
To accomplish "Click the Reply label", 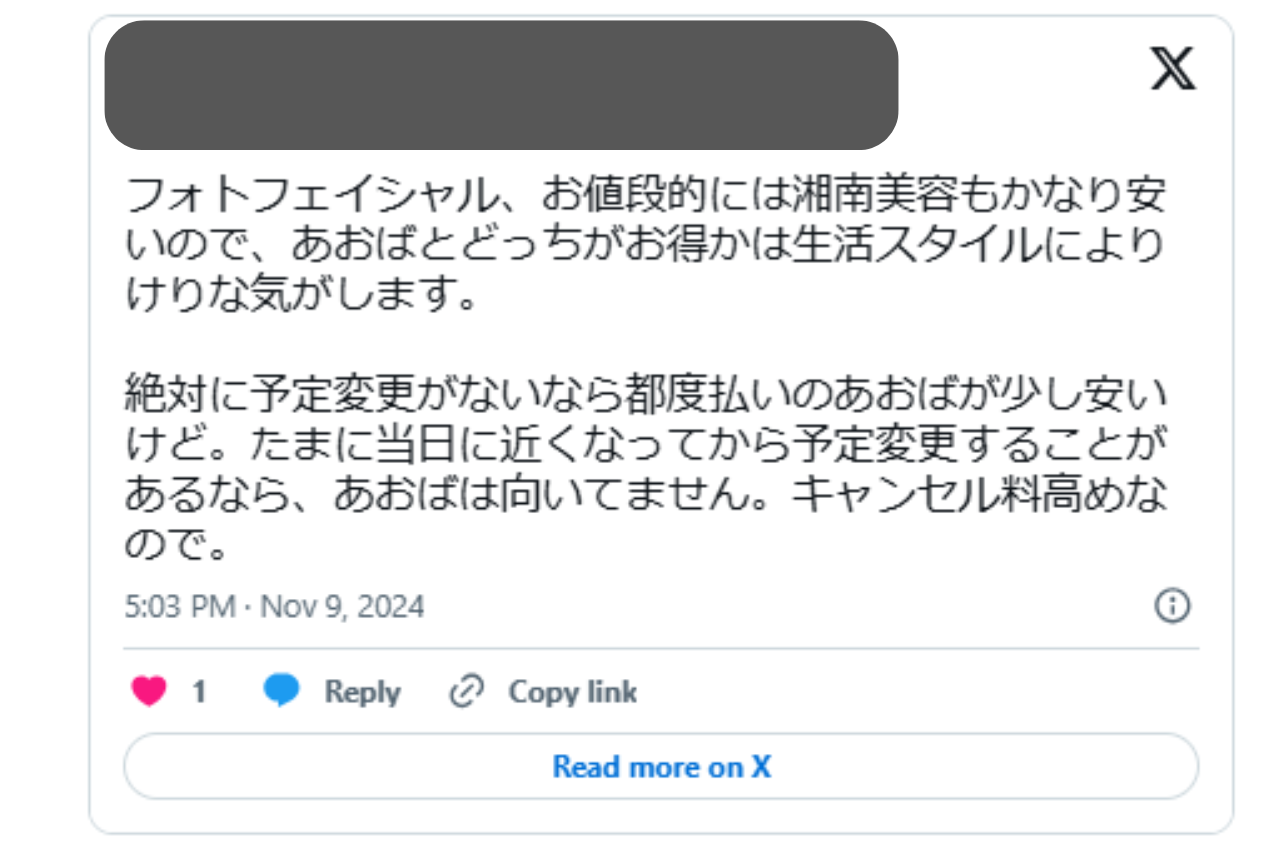I will pos(362,692).
